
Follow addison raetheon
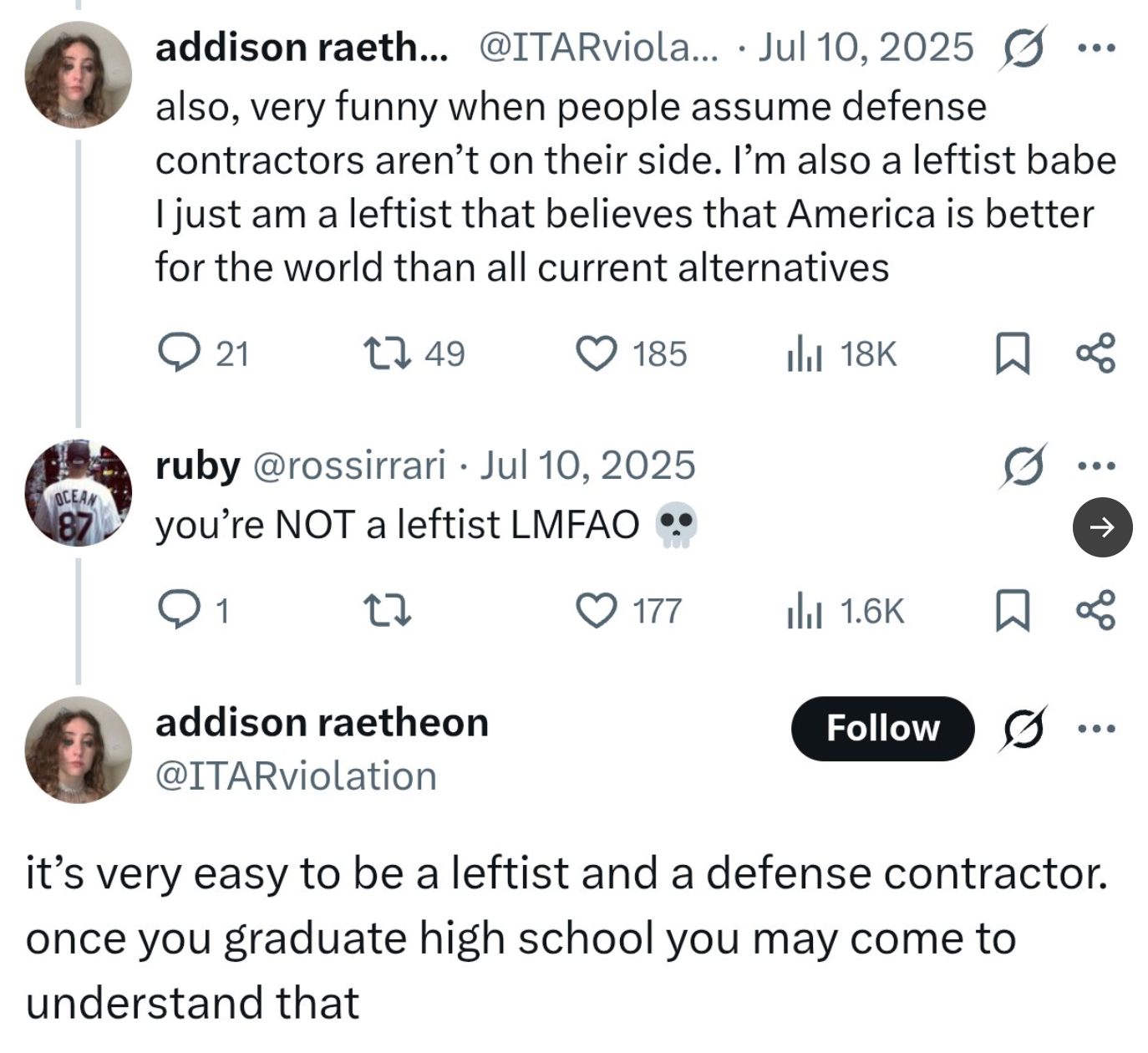click(882, 729)
